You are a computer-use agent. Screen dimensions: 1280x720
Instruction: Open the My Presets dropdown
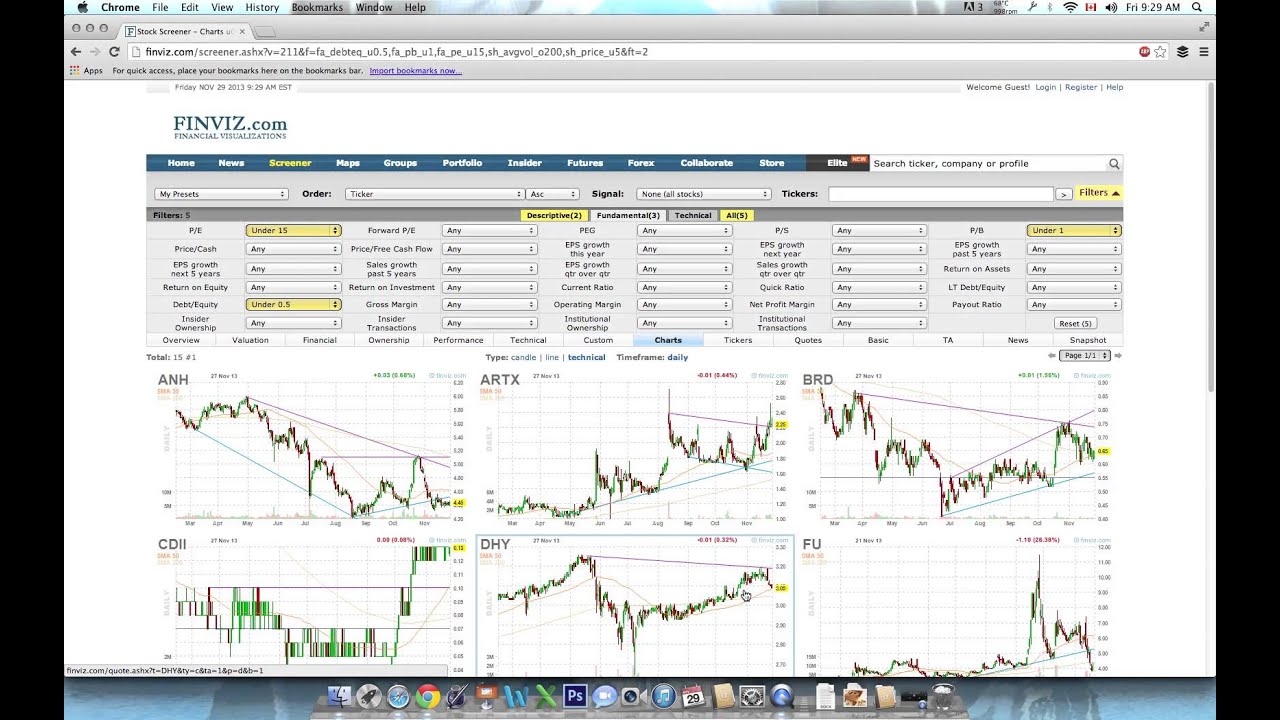click(x=222, y=194)
